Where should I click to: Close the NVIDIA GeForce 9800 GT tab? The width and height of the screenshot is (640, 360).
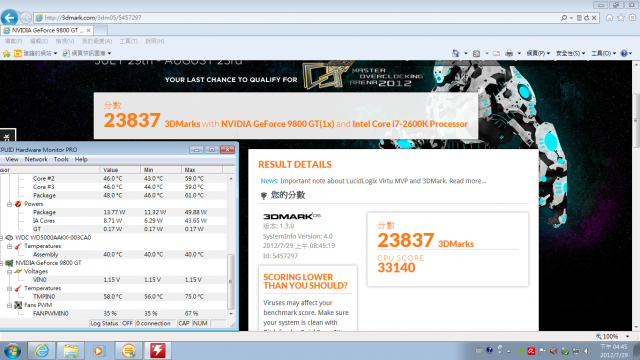click(x=89, y=31)
